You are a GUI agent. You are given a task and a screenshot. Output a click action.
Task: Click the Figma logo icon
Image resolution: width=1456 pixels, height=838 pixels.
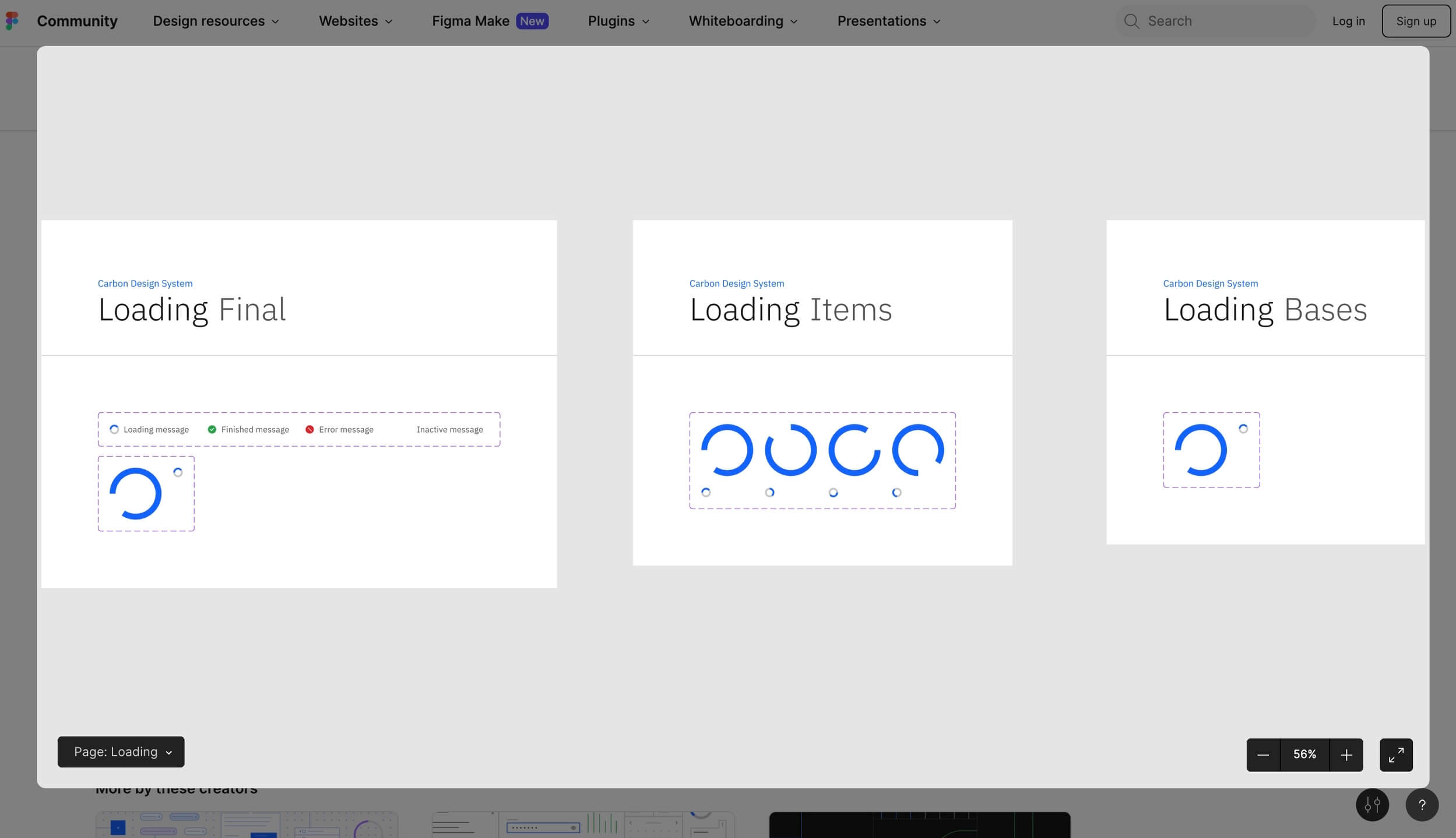(x=12, y=21)
